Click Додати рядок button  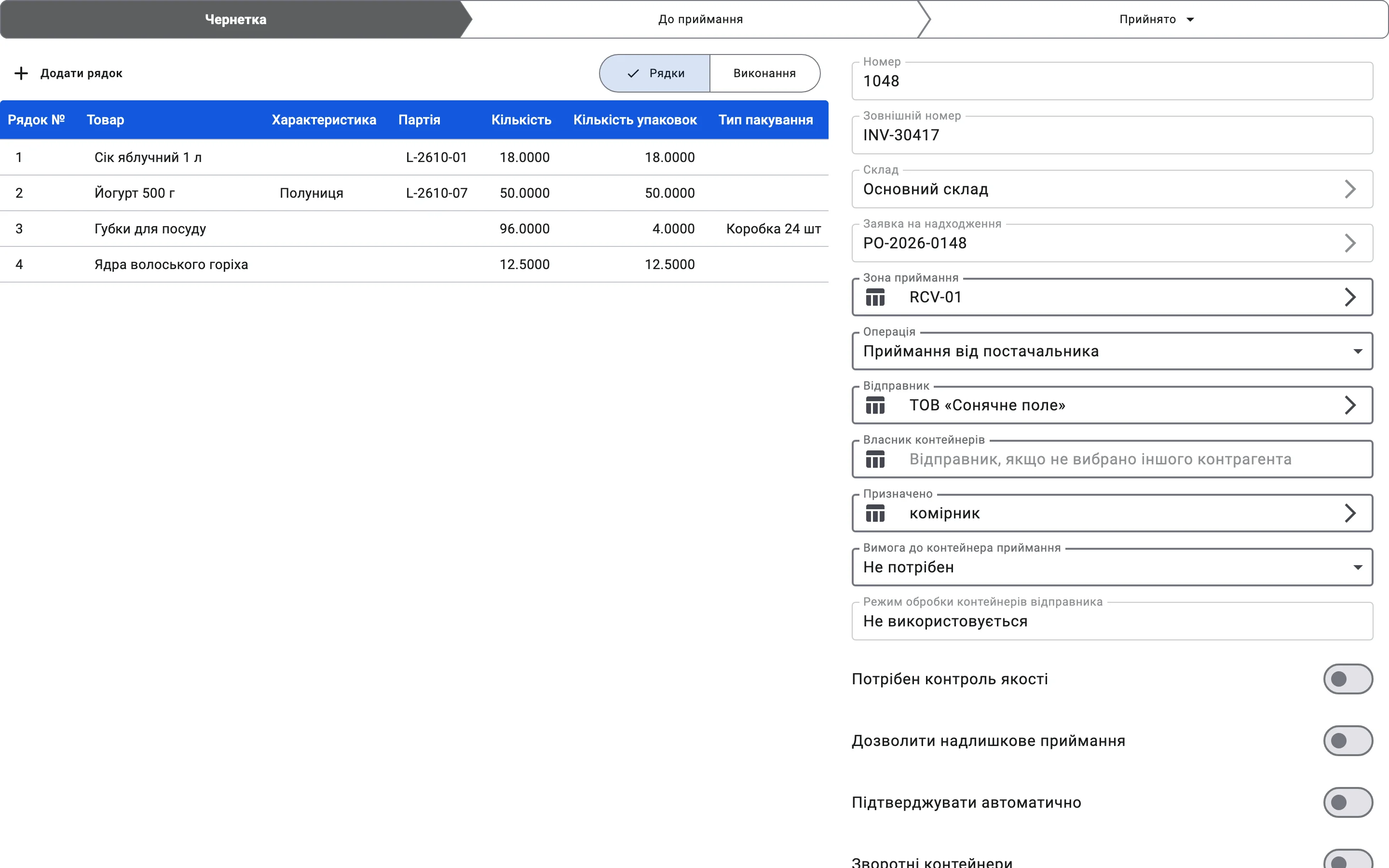[x=68, y=73]
